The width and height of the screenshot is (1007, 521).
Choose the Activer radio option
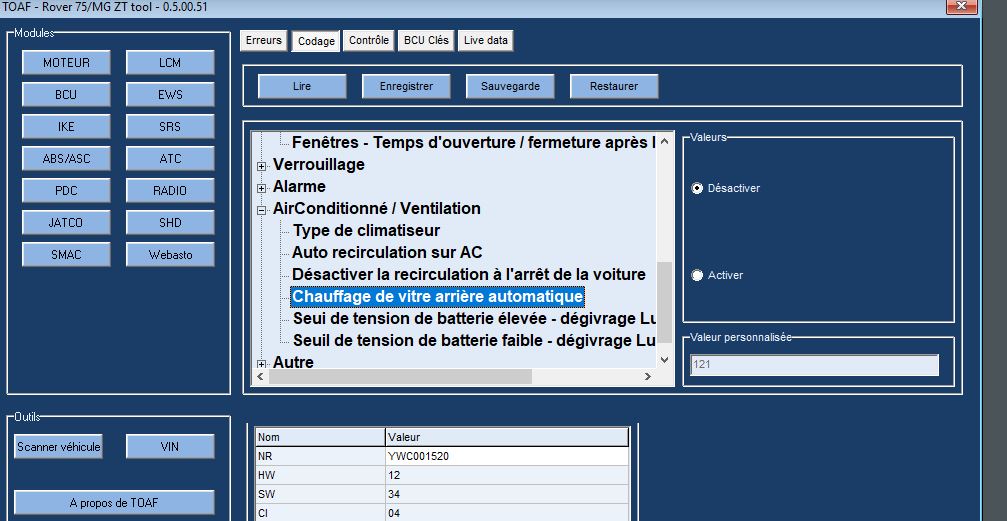click(697, 275)
